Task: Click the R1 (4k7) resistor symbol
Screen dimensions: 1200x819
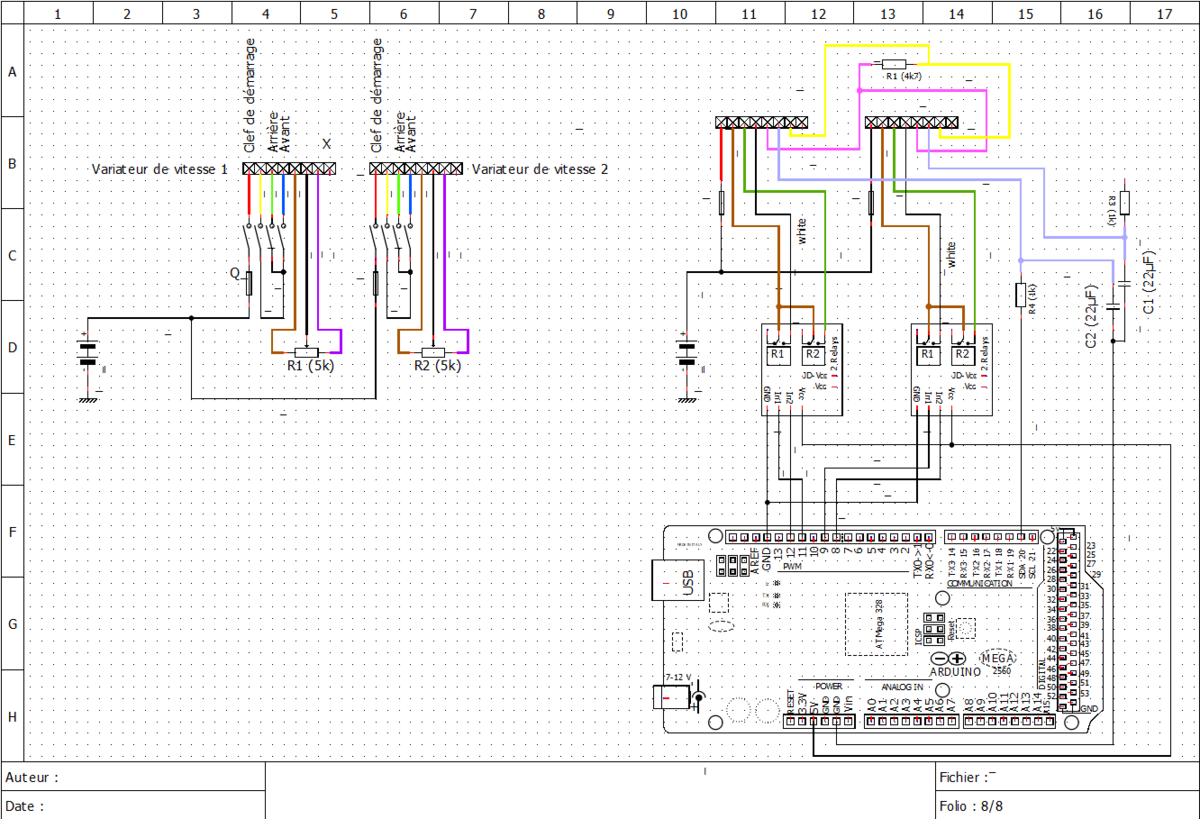Action: tap(894, 62)
